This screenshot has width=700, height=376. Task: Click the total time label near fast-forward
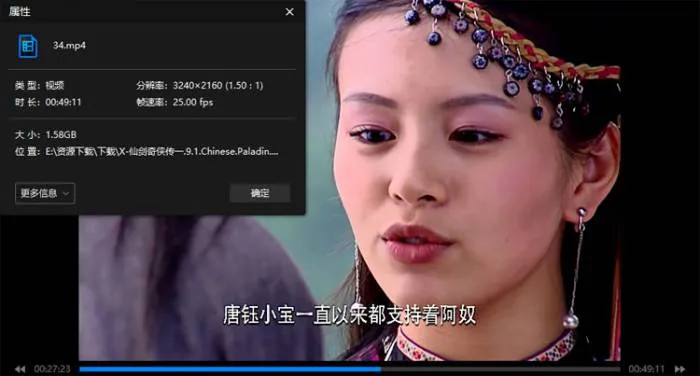point(646,369)
